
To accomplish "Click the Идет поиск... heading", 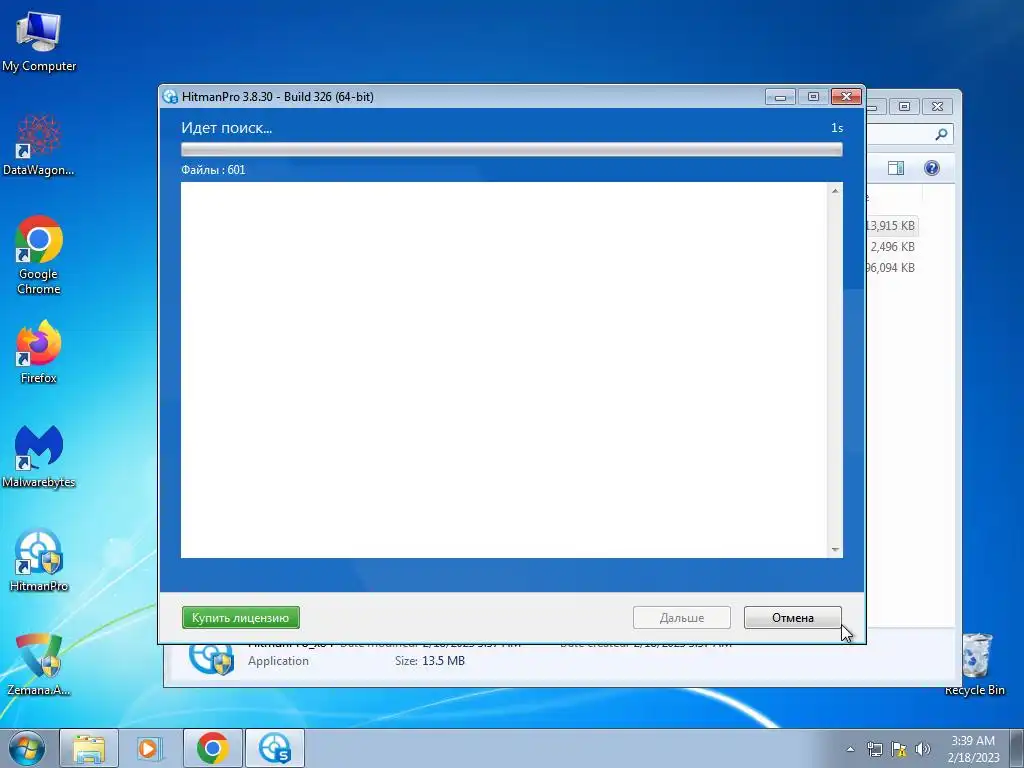I will pyautogui.click(x=227, y=128).
